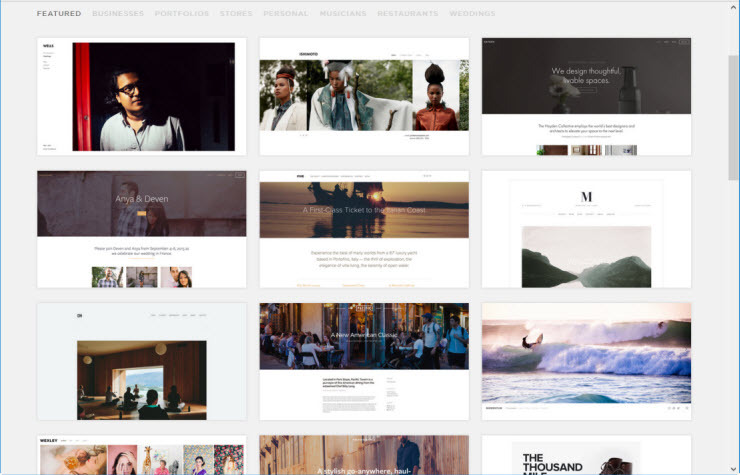The height and width of the screenshot is (475, 740).
Task: Open the MUSICIANS tab
Action: coord(343,14)
